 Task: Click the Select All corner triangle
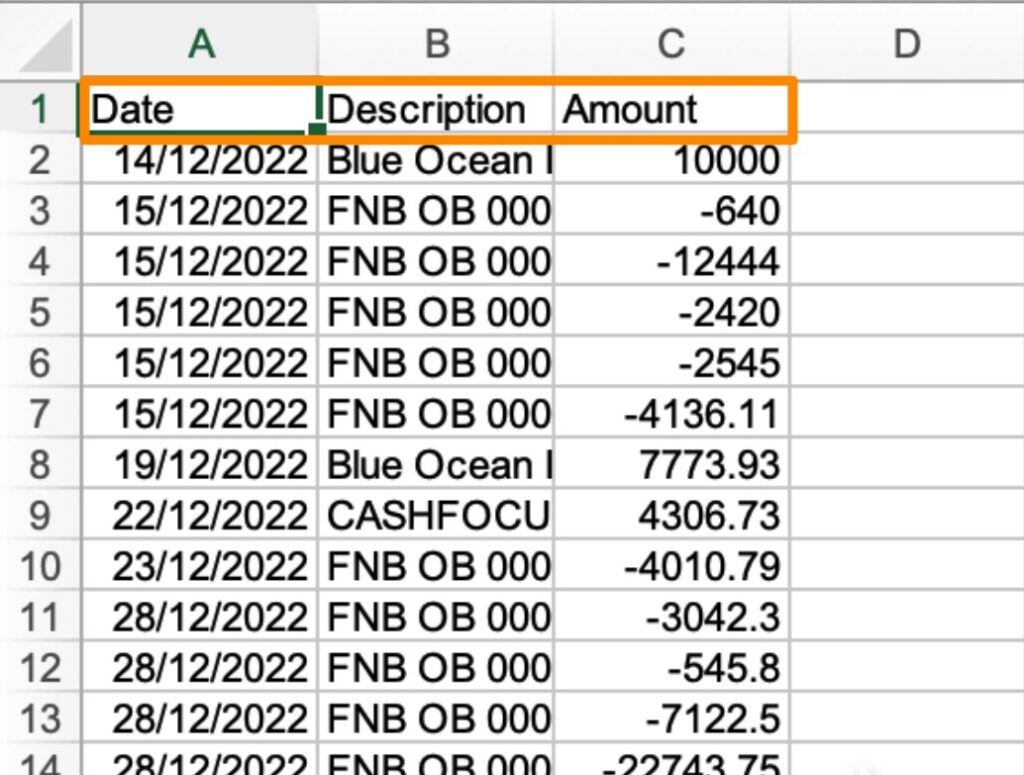pyautogui.click(x=46, y=46)
